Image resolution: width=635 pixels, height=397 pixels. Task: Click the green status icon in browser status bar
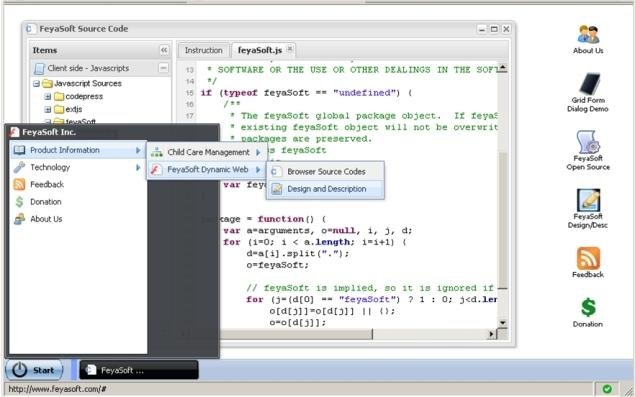click(x=607, y=389)
